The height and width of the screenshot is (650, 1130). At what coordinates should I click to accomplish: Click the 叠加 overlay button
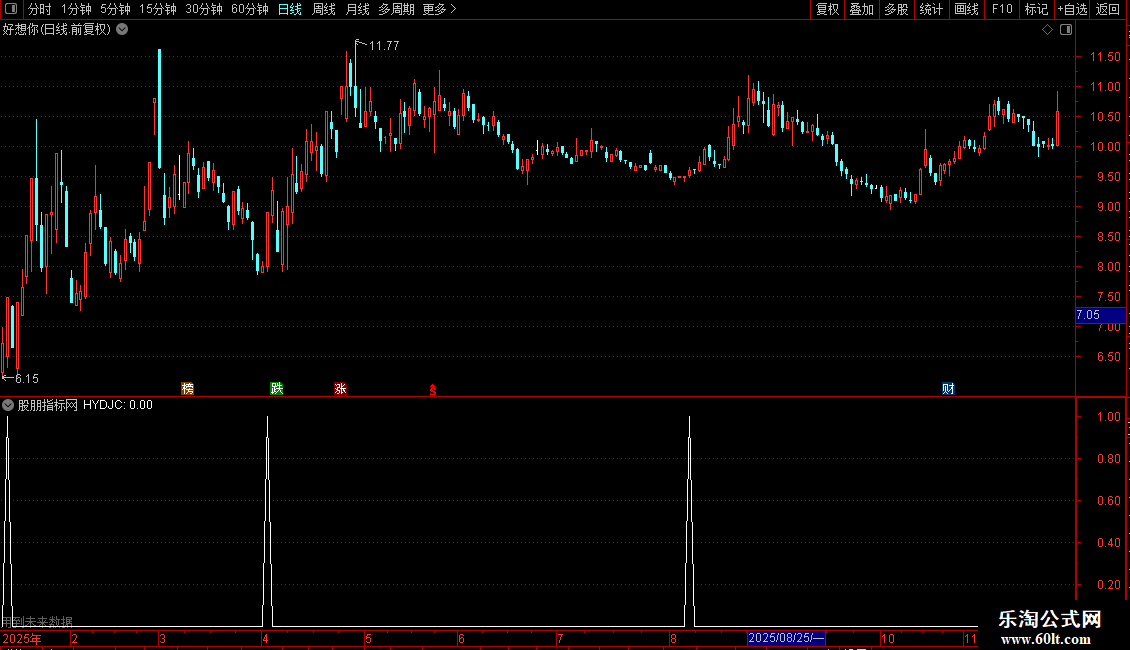[x=861, y=9]
